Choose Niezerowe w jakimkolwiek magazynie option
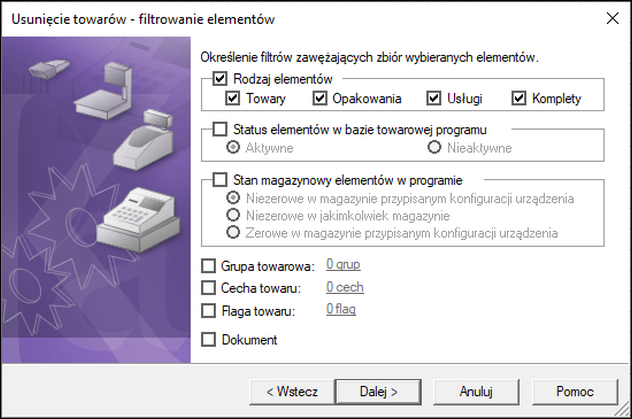The image size is (632, 419). click(x=234, y=215)
